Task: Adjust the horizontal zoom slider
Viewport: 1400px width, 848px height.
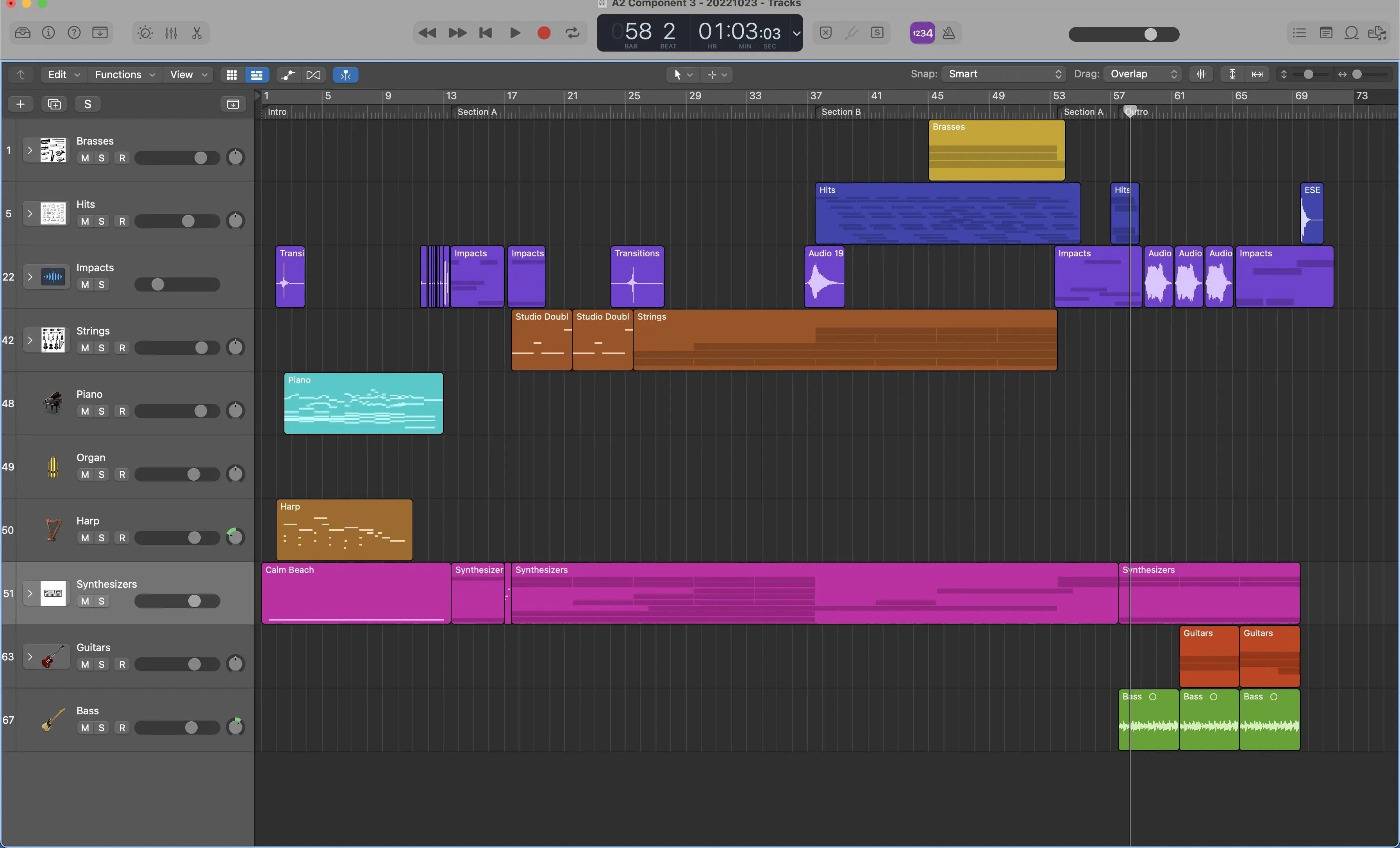Action: point(1357,74)
